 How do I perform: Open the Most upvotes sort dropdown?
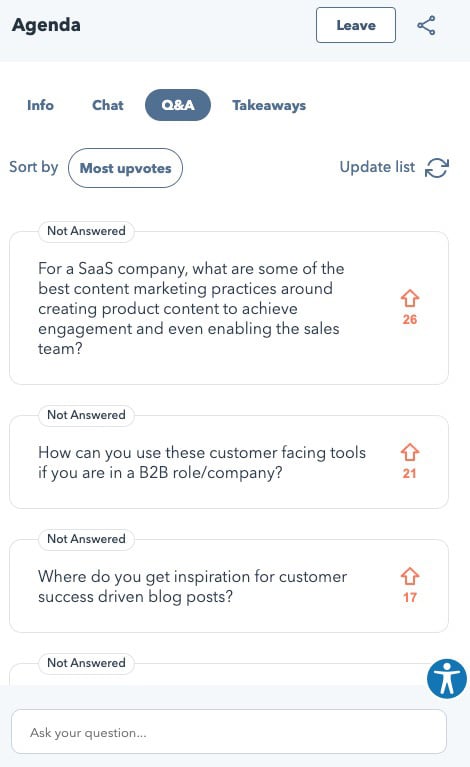[x=125, y=168]
